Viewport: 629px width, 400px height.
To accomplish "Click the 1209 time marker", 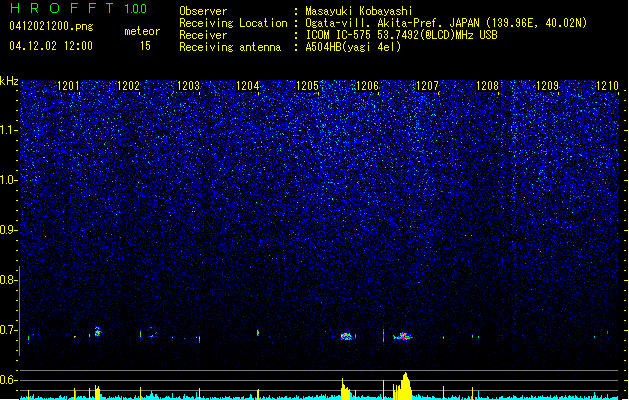I will click(x=547, y=86).
